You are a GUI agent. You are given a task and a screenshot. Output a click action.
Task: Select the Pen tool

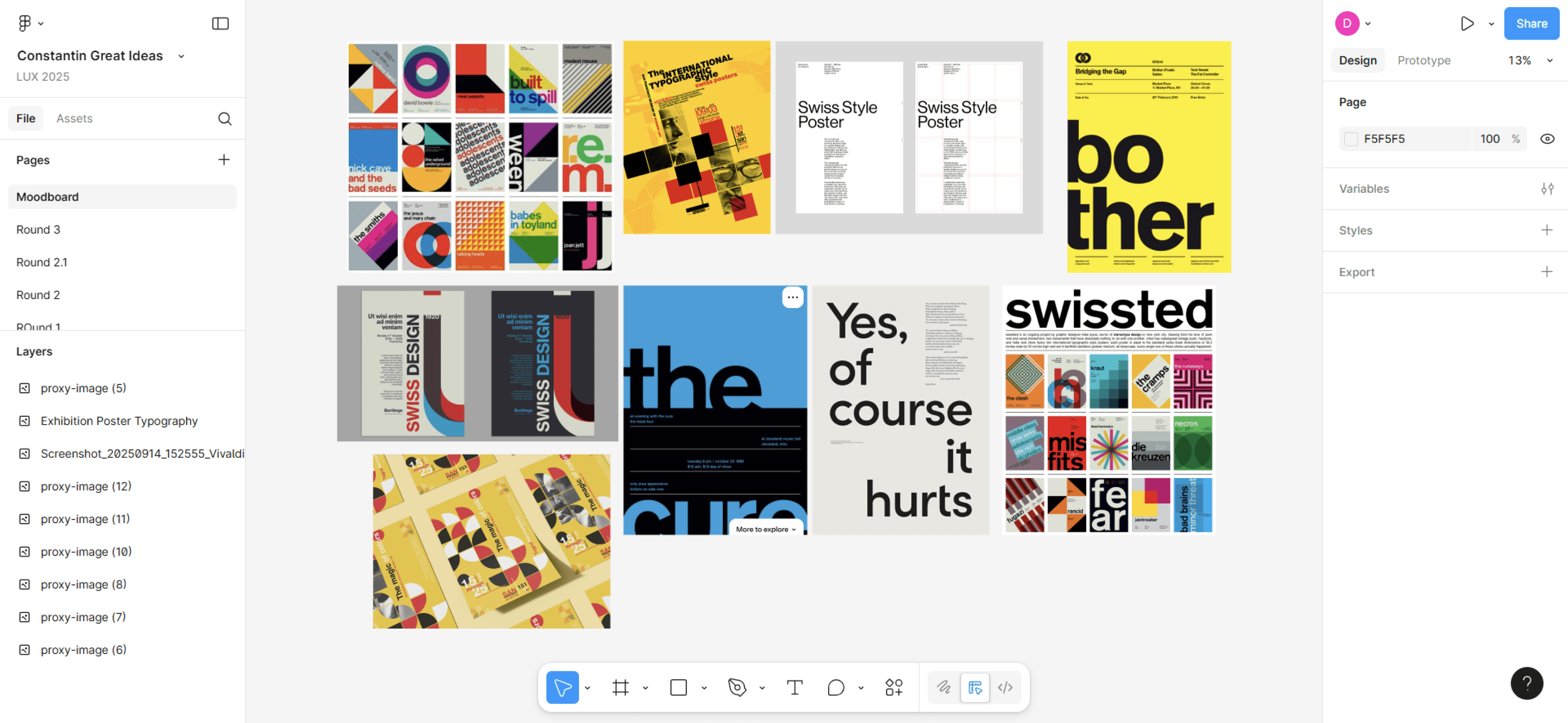[x=736, y=687]
